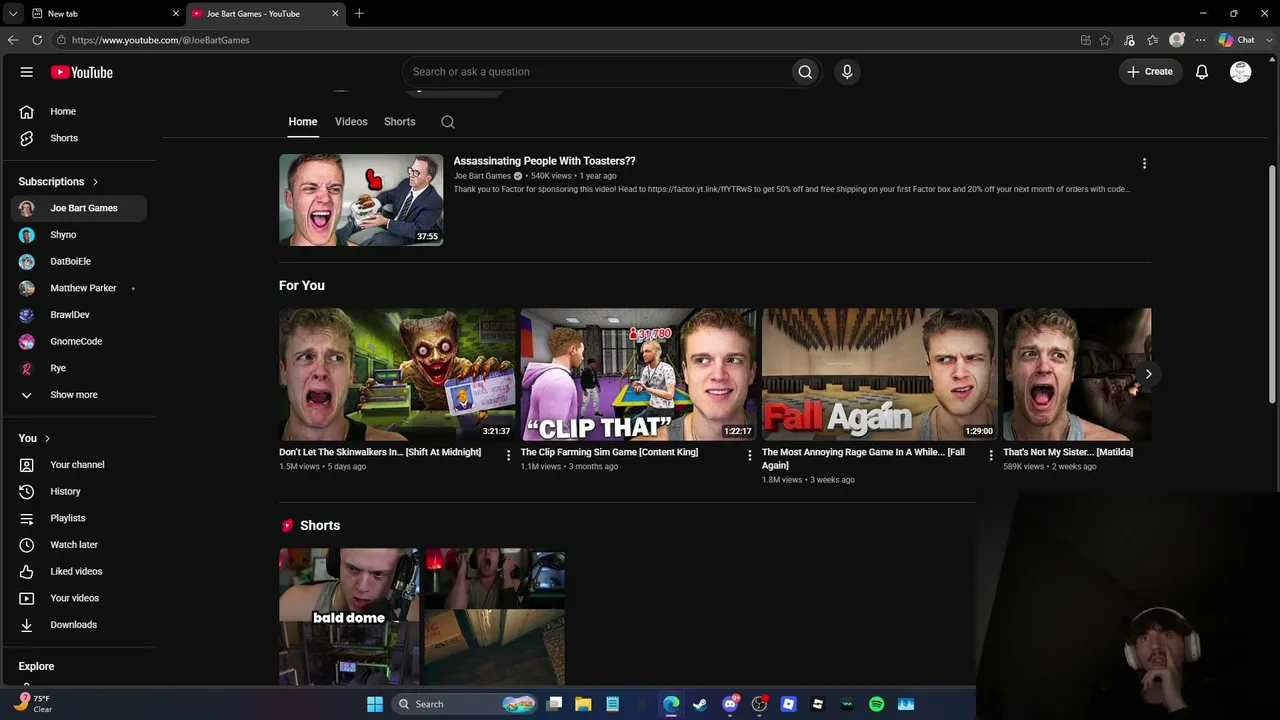Viewport: 1280px width, 720px height.
Task: Open Downloads in the sidebar
Action: (x=78, y=625)
